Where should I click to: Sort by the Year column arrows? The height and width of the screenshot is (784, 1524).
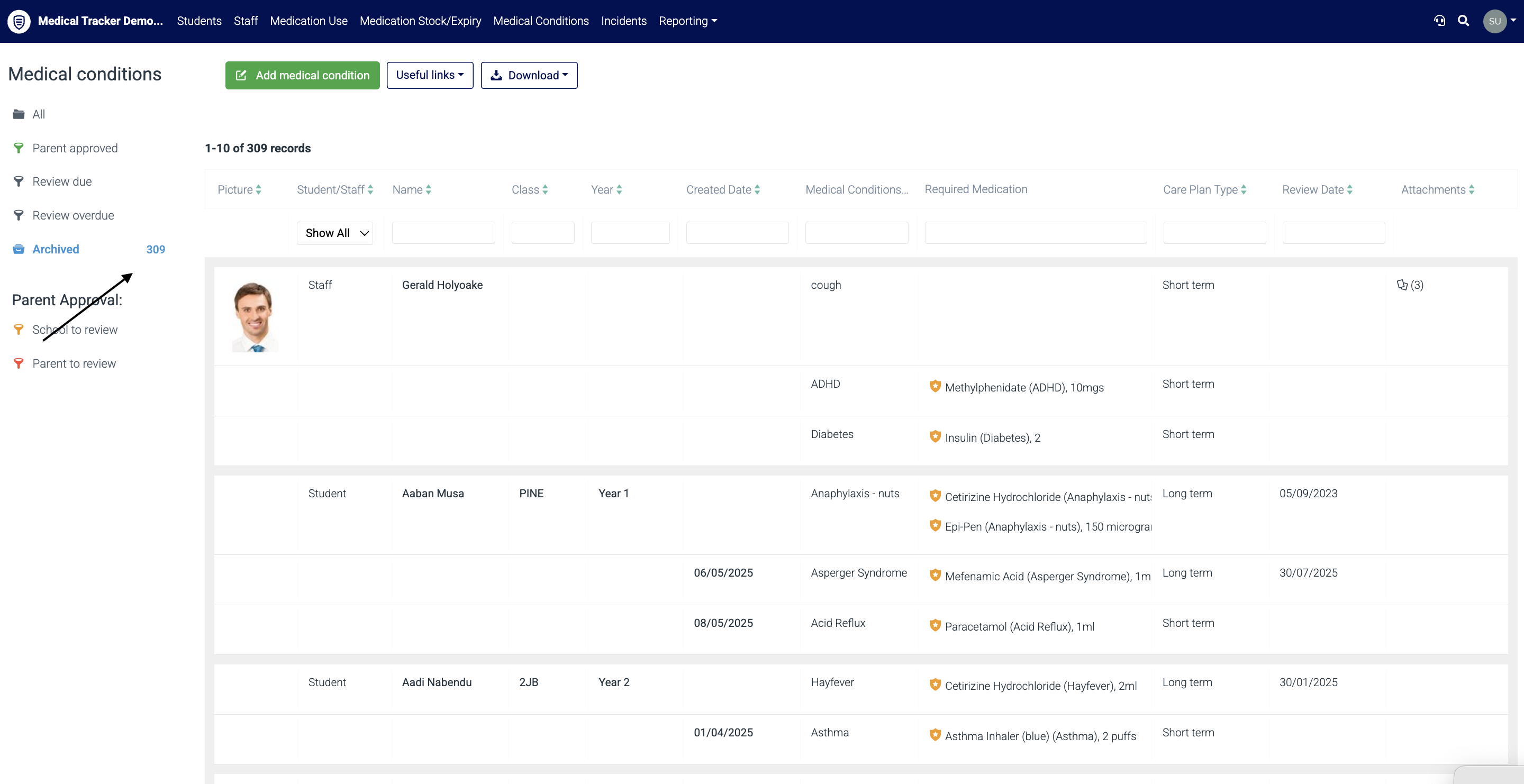pyautogui.click(x=619, y=190)
